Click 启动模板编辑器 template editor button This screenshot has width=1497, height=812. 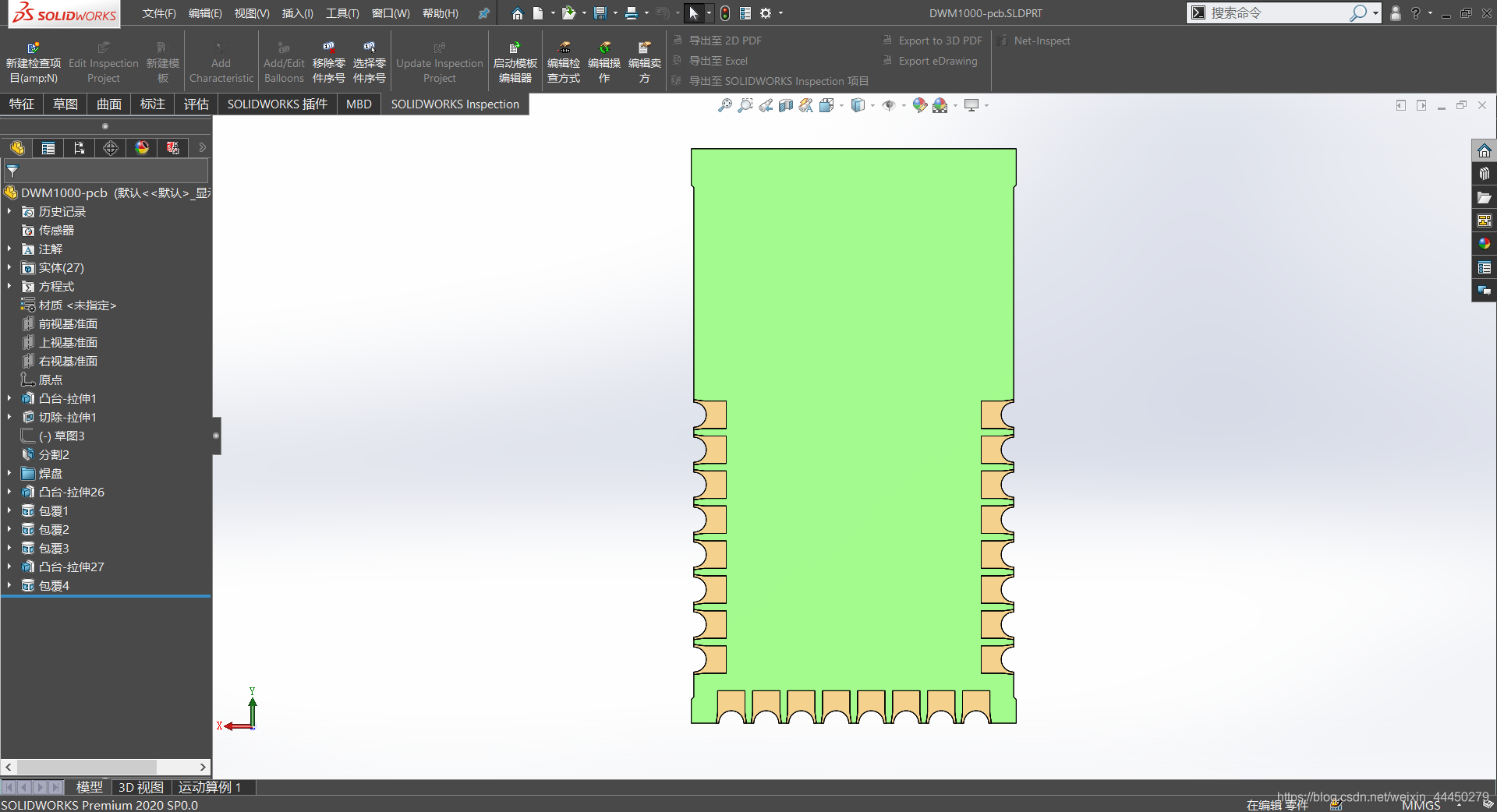click(515, 63)
